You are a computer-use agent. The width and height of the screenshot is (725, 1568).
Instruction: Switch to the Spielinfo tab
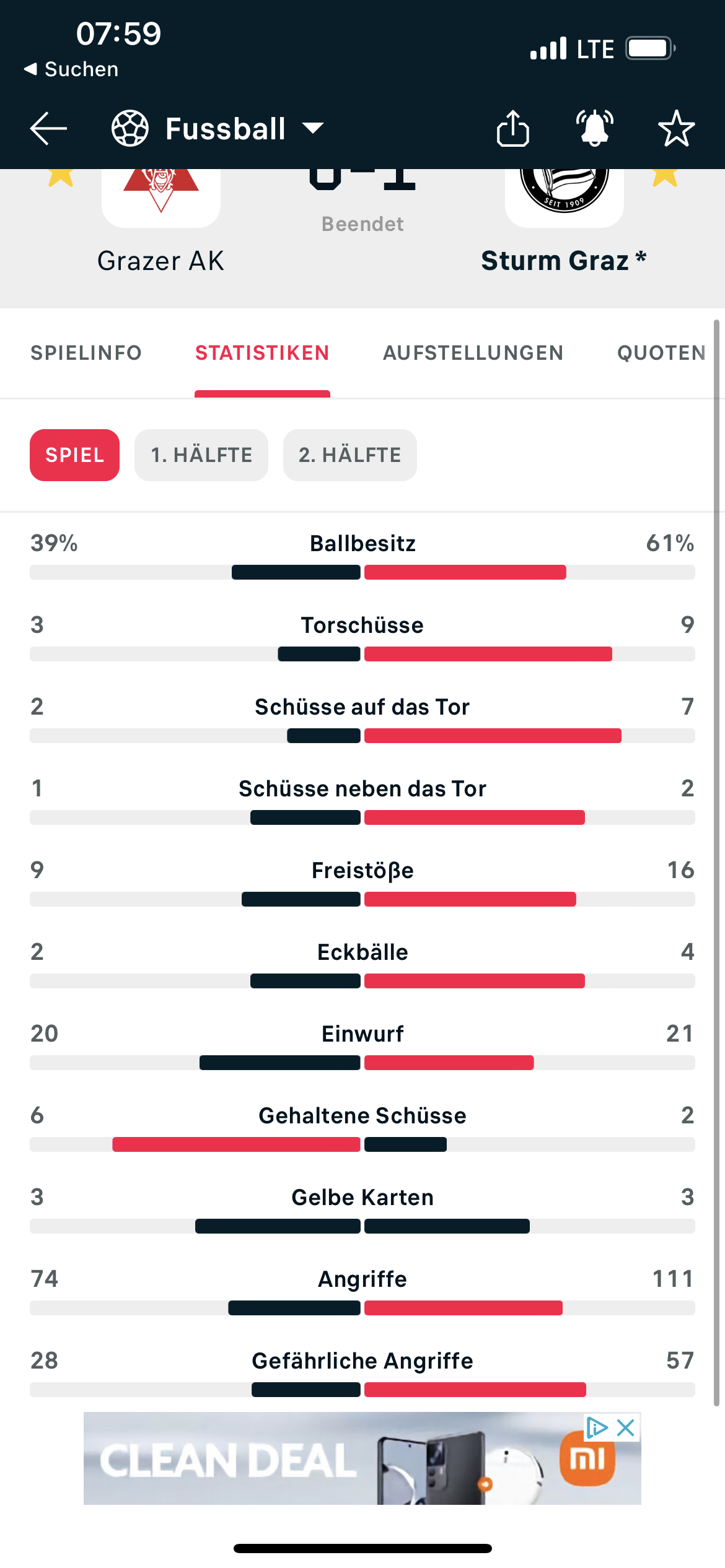click(86, 353)
